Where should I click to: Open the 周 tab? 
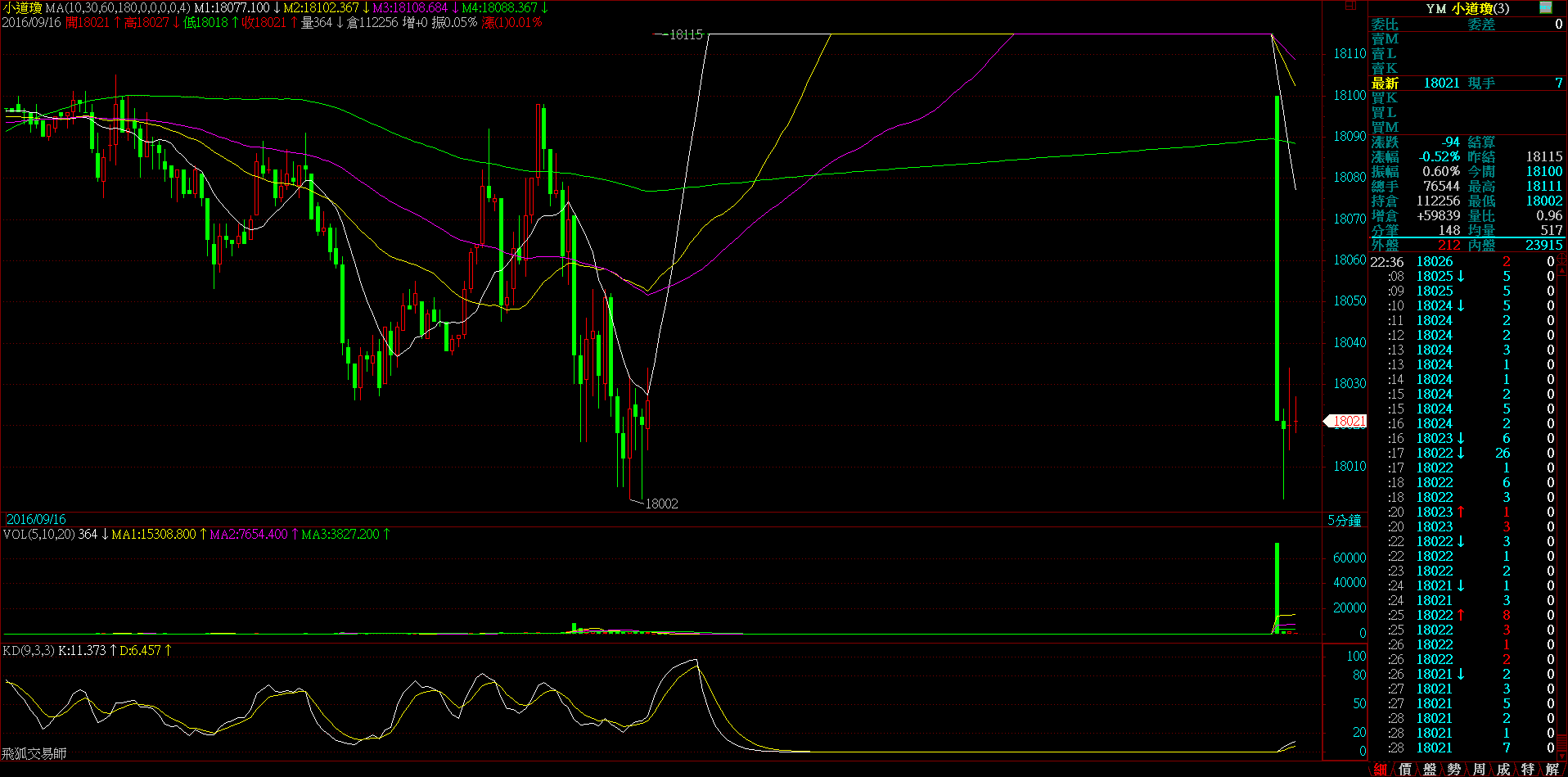[x=1480, y=770]
